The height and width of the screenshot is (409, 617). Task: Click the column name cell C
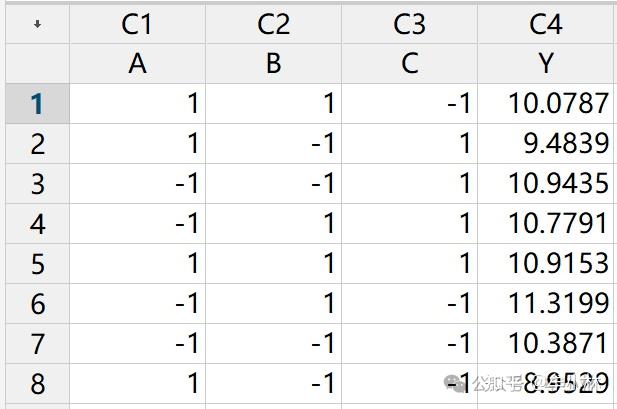pos(409,64)
